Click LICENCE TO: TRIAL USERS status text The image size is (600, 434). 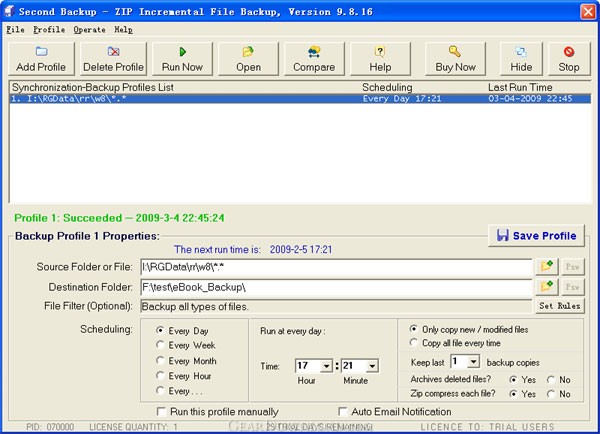click(487, 427)
